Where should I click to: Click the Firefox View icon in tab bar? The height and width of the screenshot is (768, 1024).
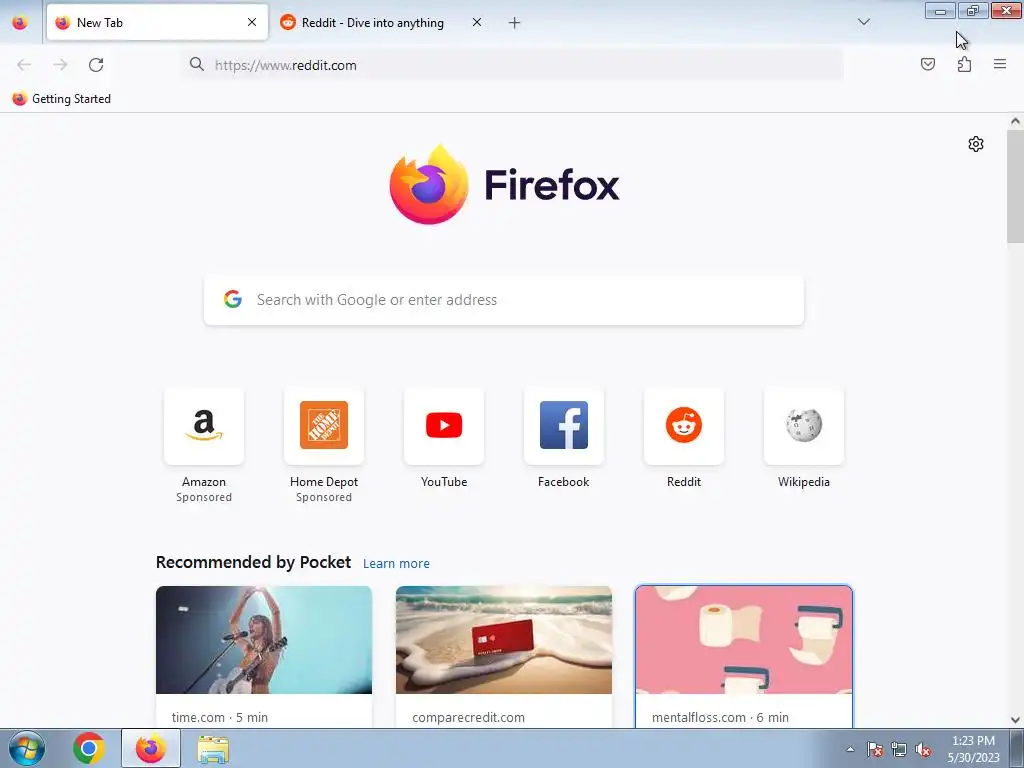tap(20, 23)
